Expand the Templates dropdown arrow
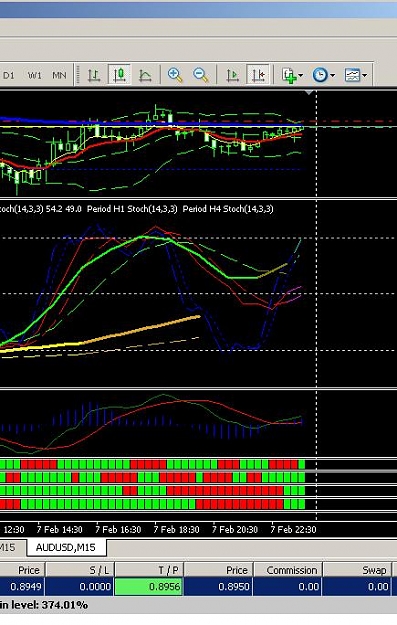Image resolution: width=397 pixels, height=625 pixels. [x=365, y=75]
